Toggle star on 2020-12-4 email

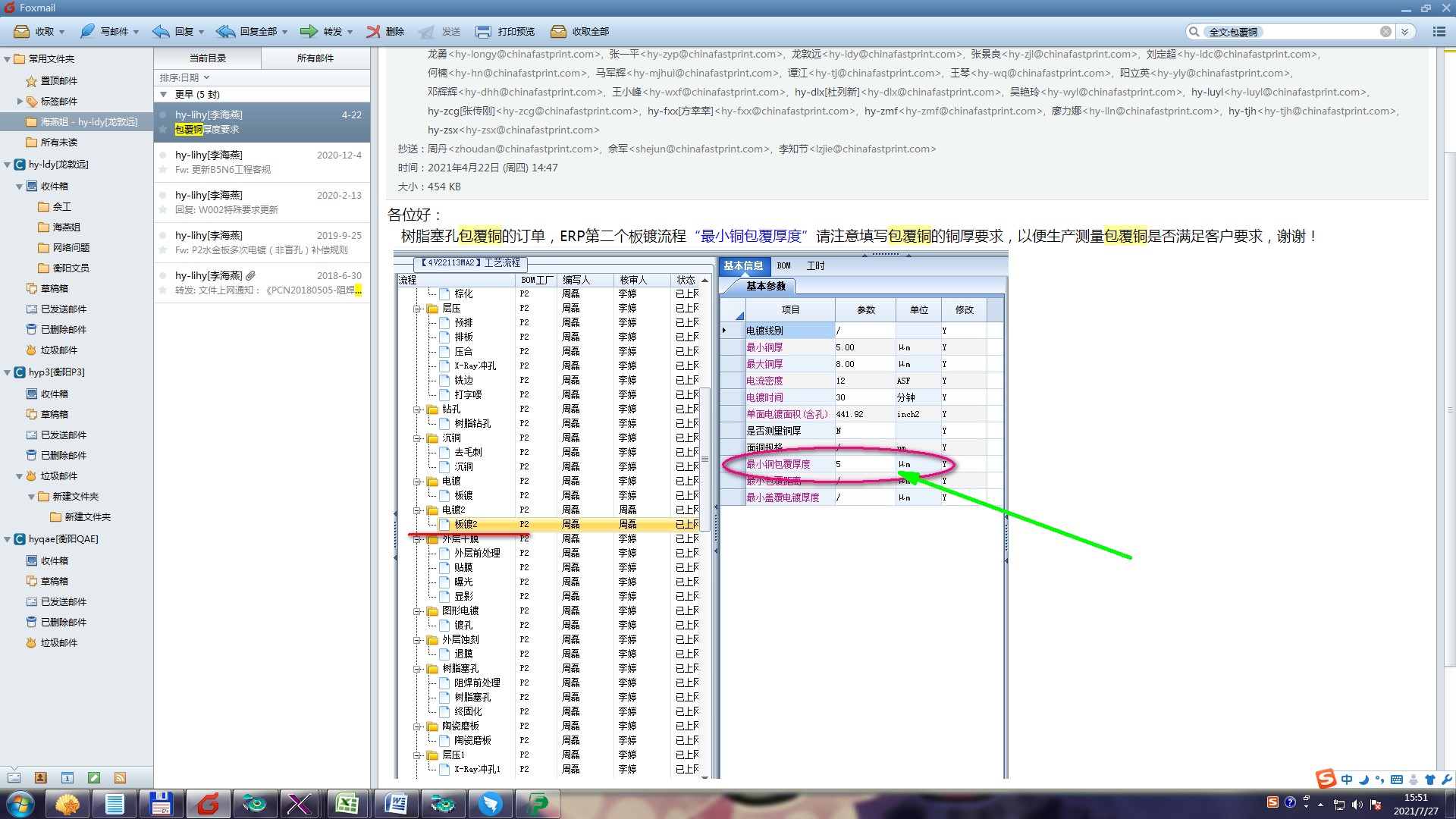162,170
